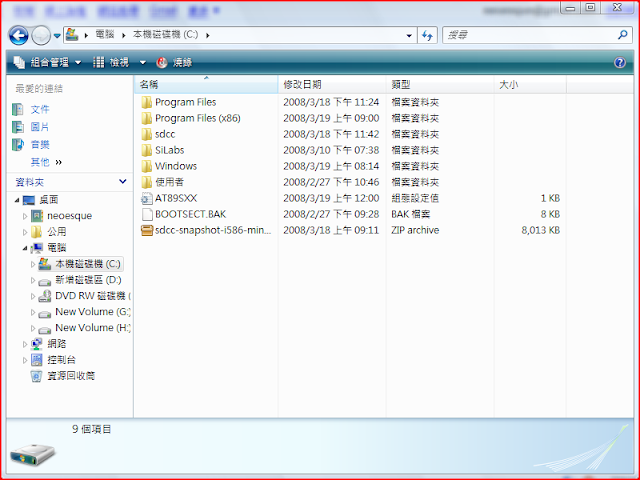Viewport: 640px width, 480px height.
Task: Open the 音樂 favorite link
Action: pyautogui.click(x=40, y=144)
